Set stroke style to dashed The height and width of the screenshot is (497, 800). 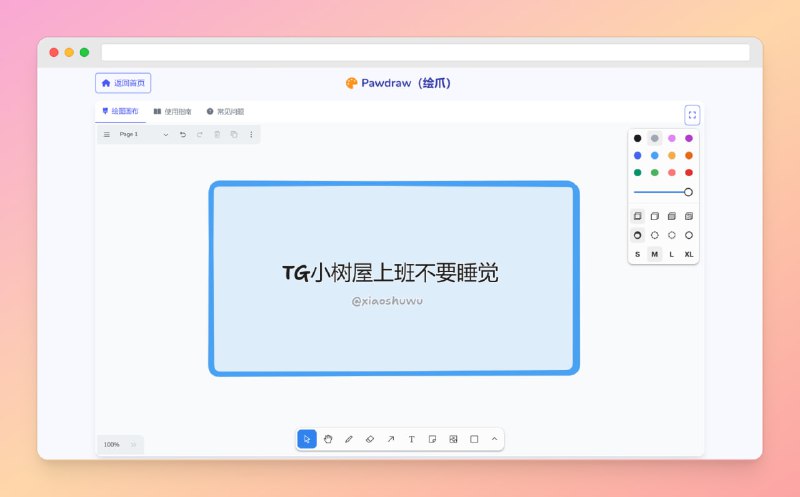pyautogui.click(x=655, y=235)
